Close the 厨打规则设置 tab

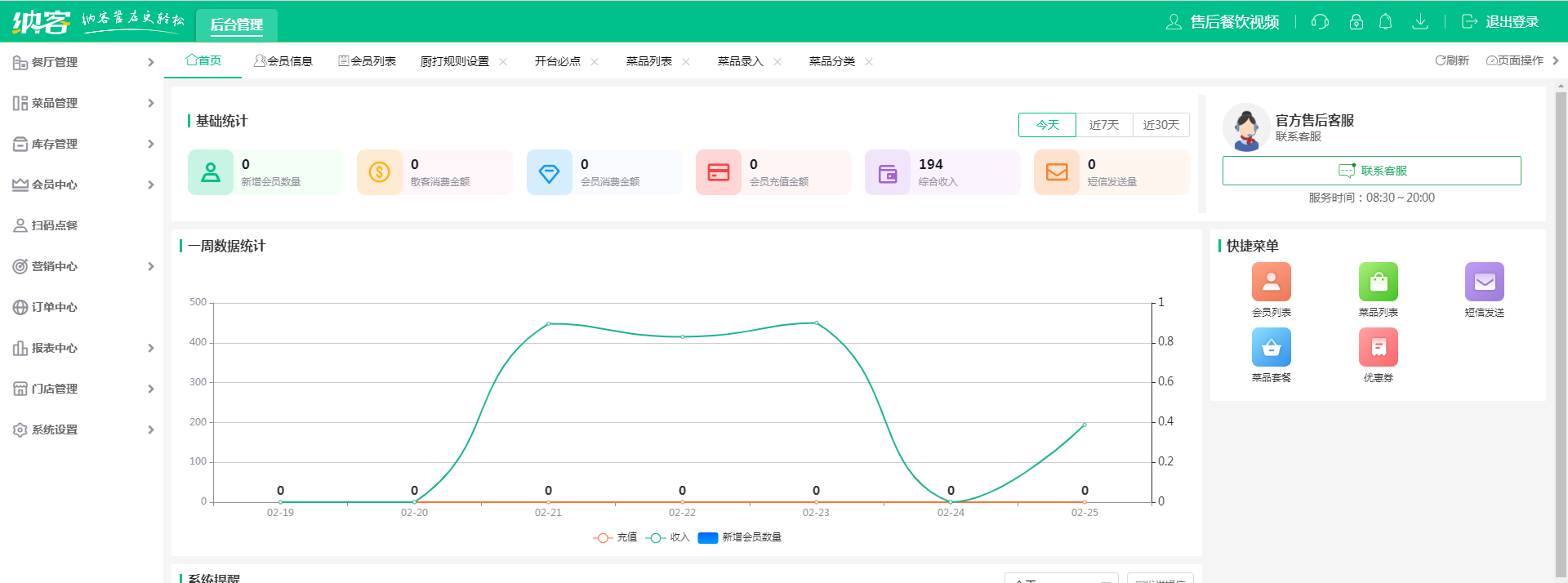tap(503, 62)
